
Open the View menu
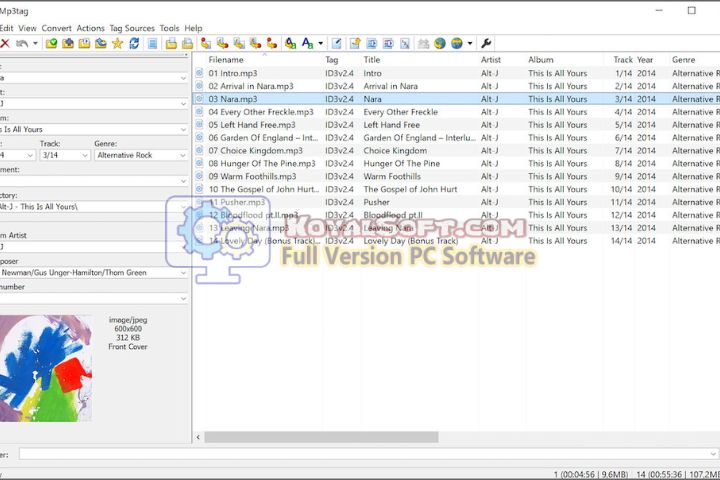pos(27,28)
